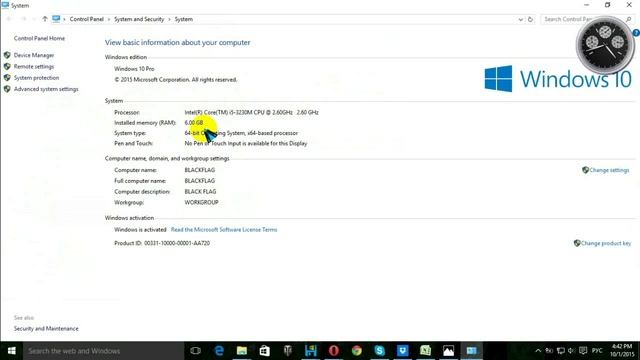Image resolution: width=640 pixels, height=360 pixels.
Task: Click the Forward navigation arrow
Action: pos(24,19)
